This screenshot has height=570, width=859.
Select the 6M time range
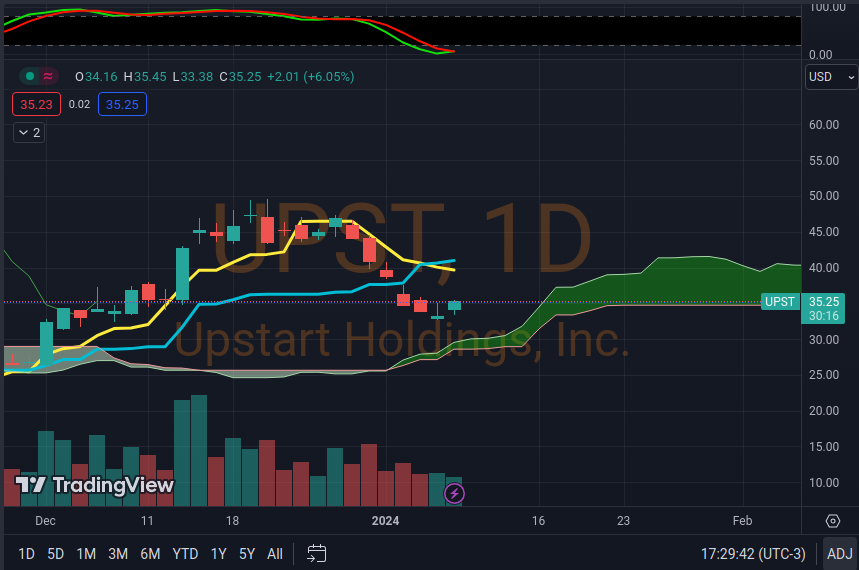click(150, 554)
